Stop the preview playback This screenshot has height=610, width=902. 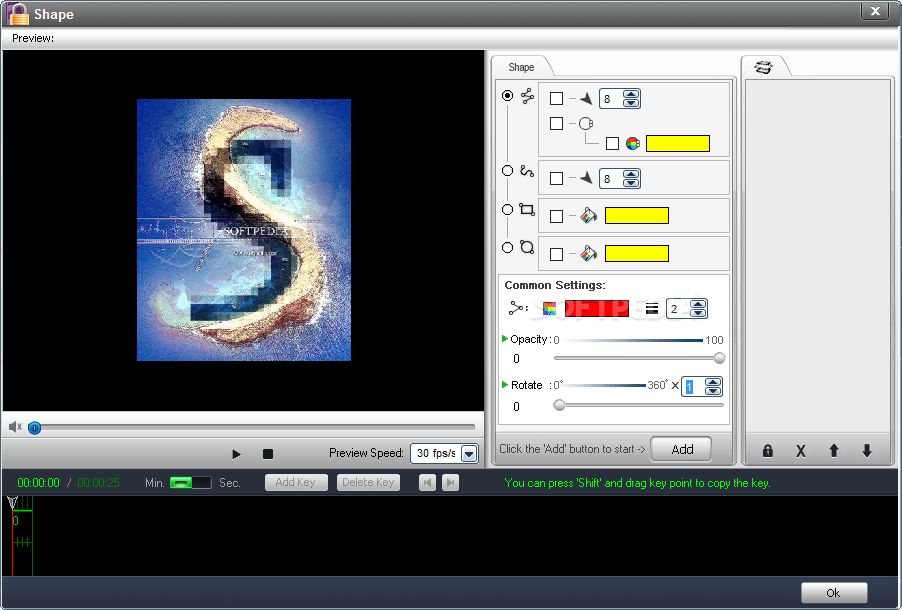point(267,454)
